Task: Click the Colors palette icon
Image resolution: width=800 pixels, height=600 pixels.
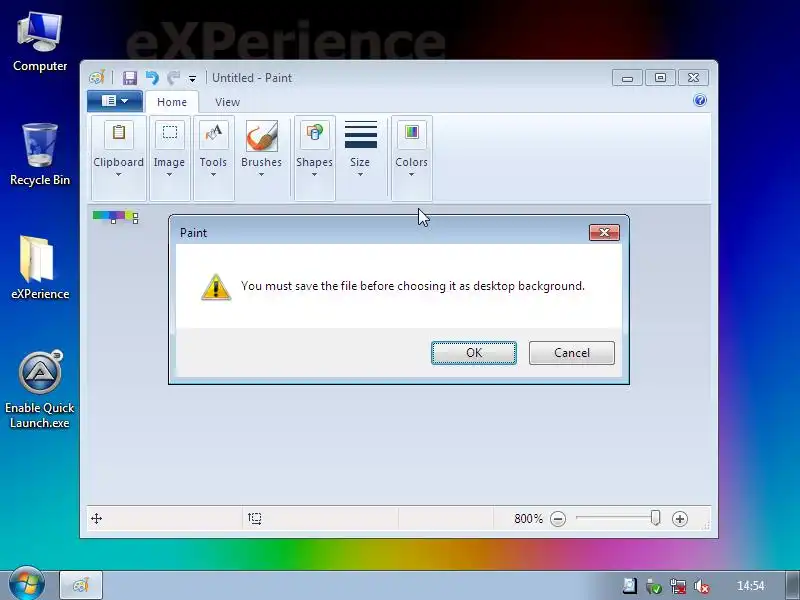Action: (412, 134)
